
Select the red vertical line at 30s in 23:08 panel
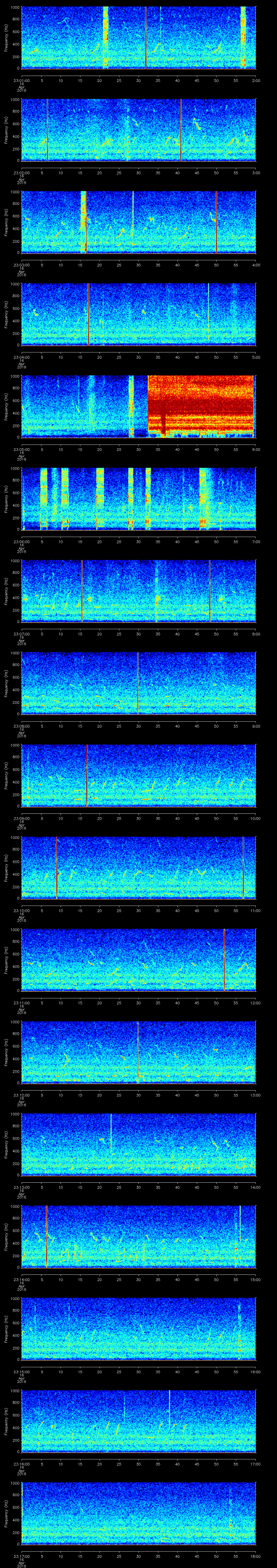click(138, 682)
